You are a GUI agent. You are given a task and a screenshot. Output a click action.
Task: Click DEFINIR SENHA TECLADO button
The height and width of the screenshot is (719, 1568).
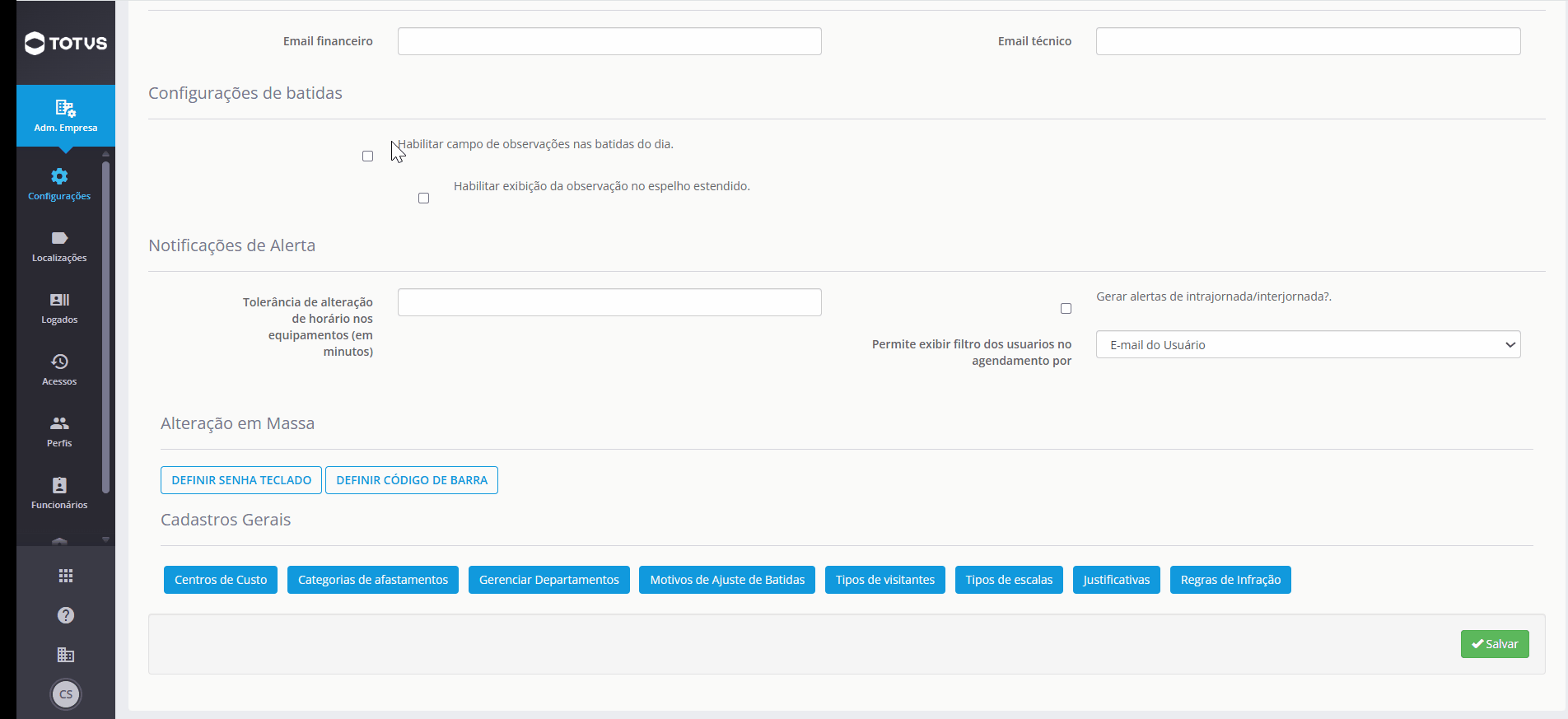click(241, 480)
